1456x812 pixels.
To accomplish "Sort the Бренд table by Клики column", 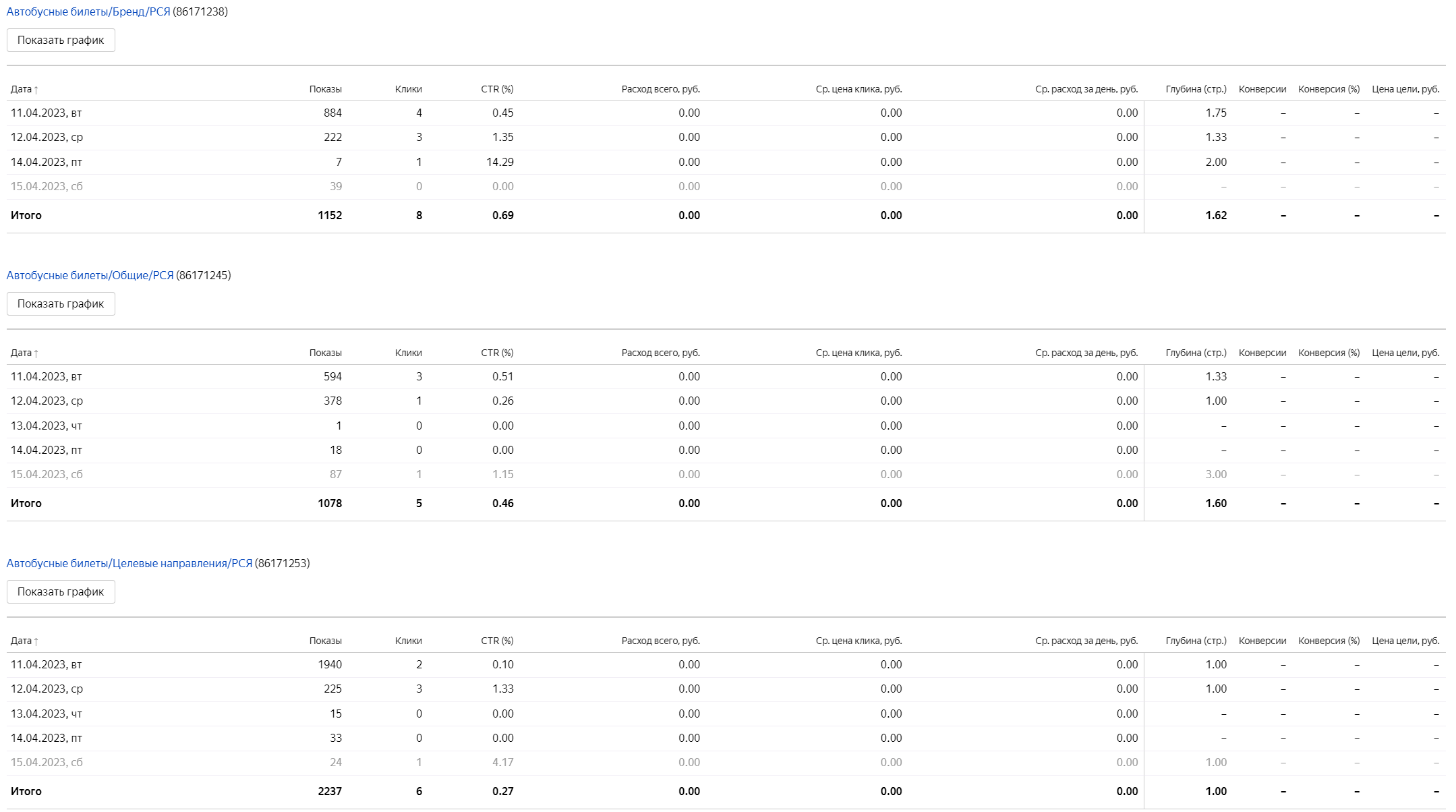I will 408,90.
